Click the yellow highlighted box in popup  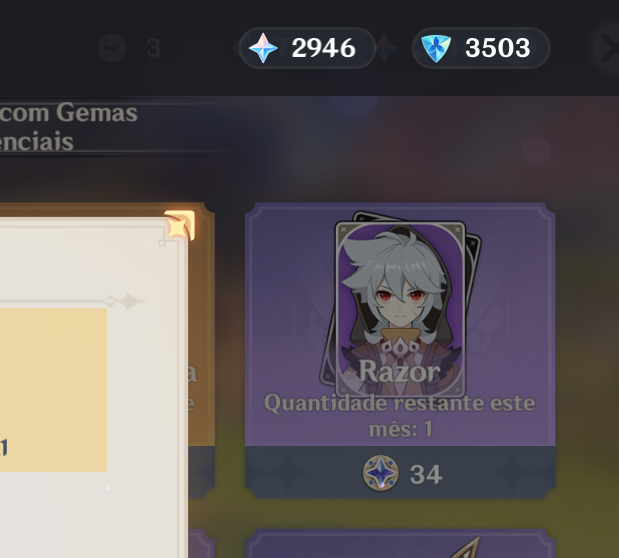[x=53, y=390]
